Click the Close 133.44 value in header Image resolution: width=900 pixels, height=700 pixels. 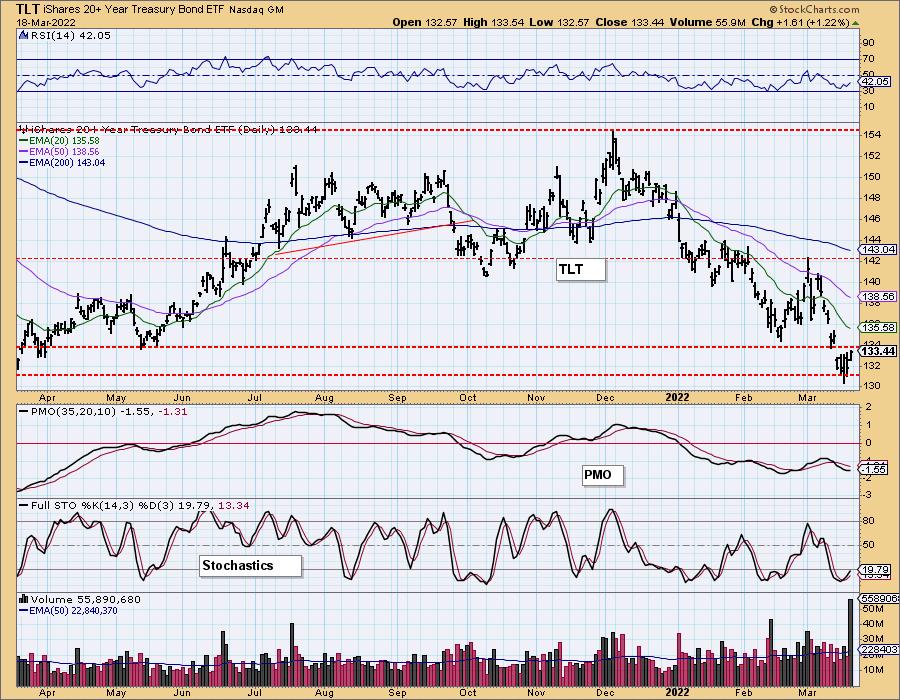point(630,22)
